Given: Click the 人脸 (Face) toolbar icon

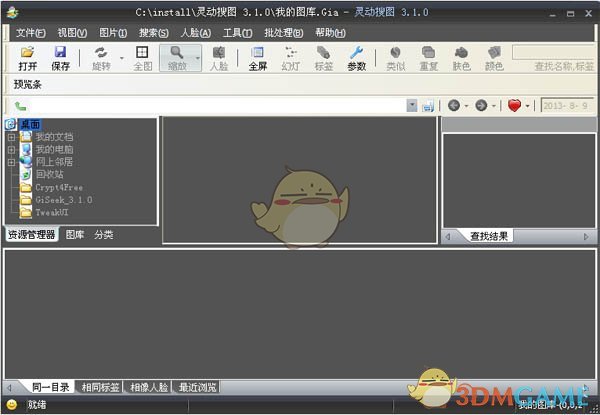Looking at the screenshot, I should 219,58.
